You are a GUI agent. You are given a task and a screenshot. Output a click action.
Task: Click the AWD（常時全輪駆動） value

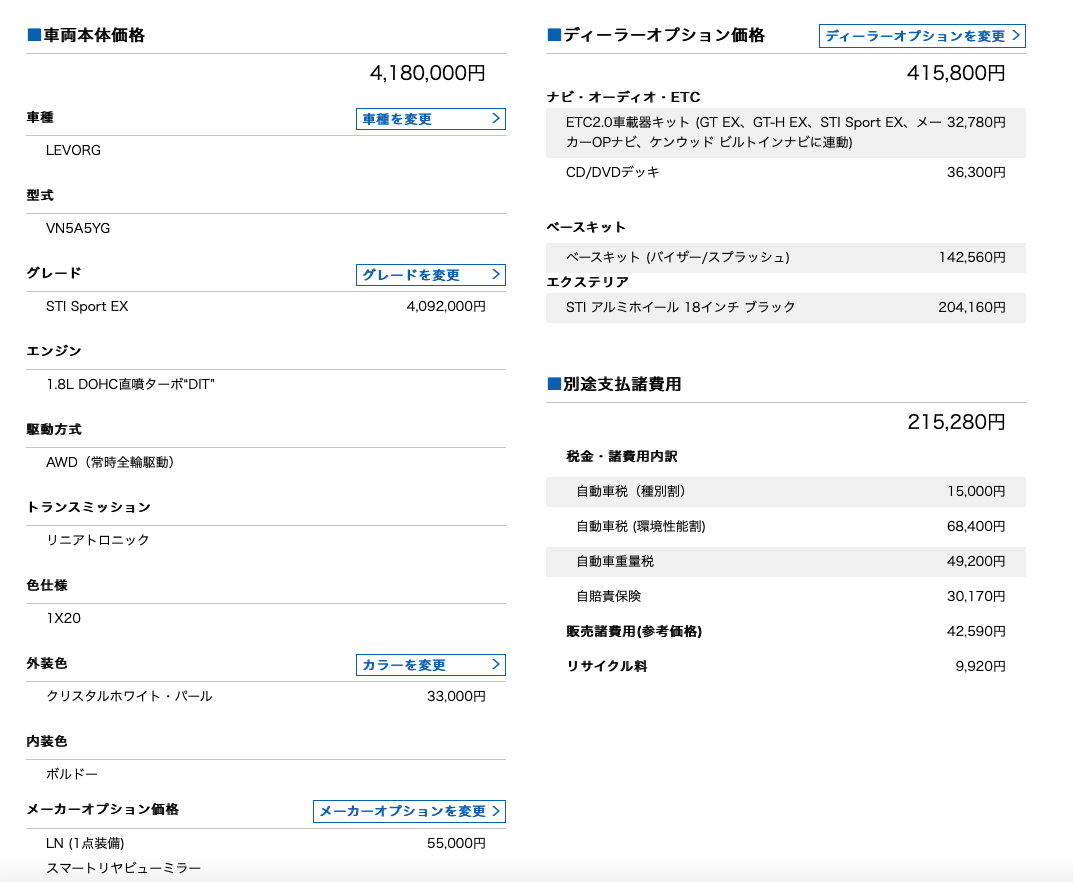point(110,463)
